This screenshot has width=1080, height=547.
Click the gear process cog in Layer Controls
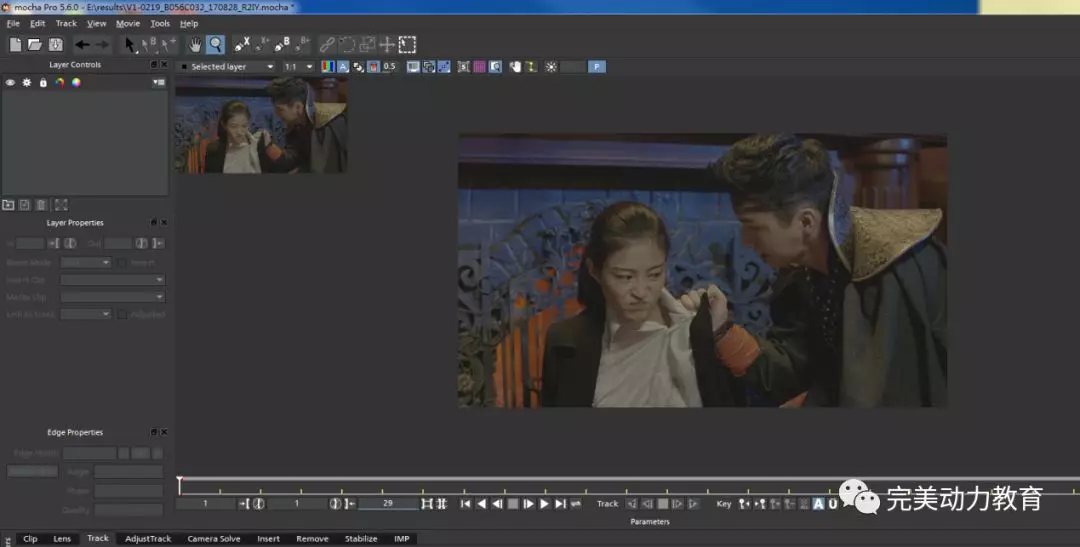pyautogui.click(x=27, y=83)
